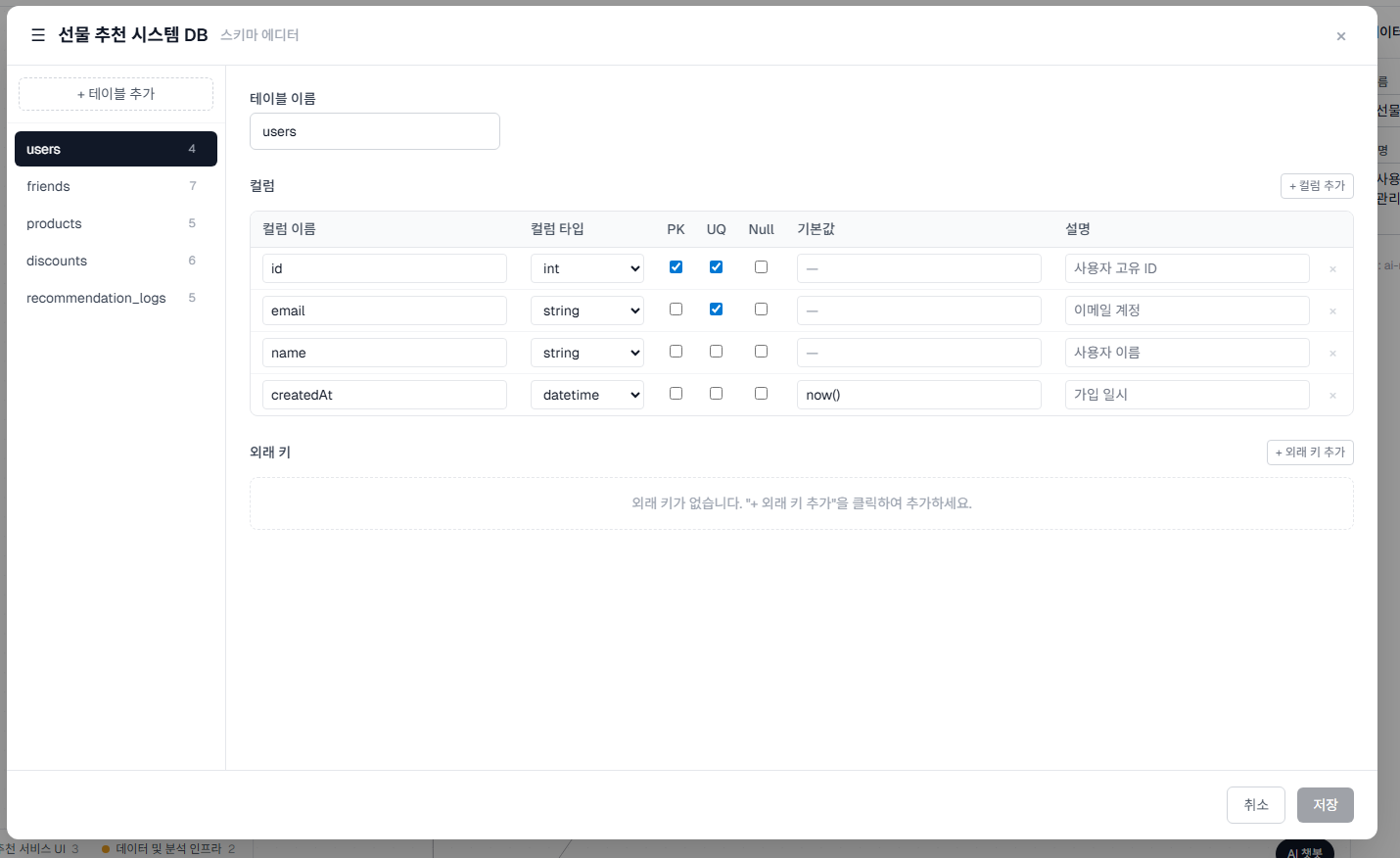Delete the name column row
This screenshot has width=1400, height=858.
pyautogui.click(x=1332, y=354)
